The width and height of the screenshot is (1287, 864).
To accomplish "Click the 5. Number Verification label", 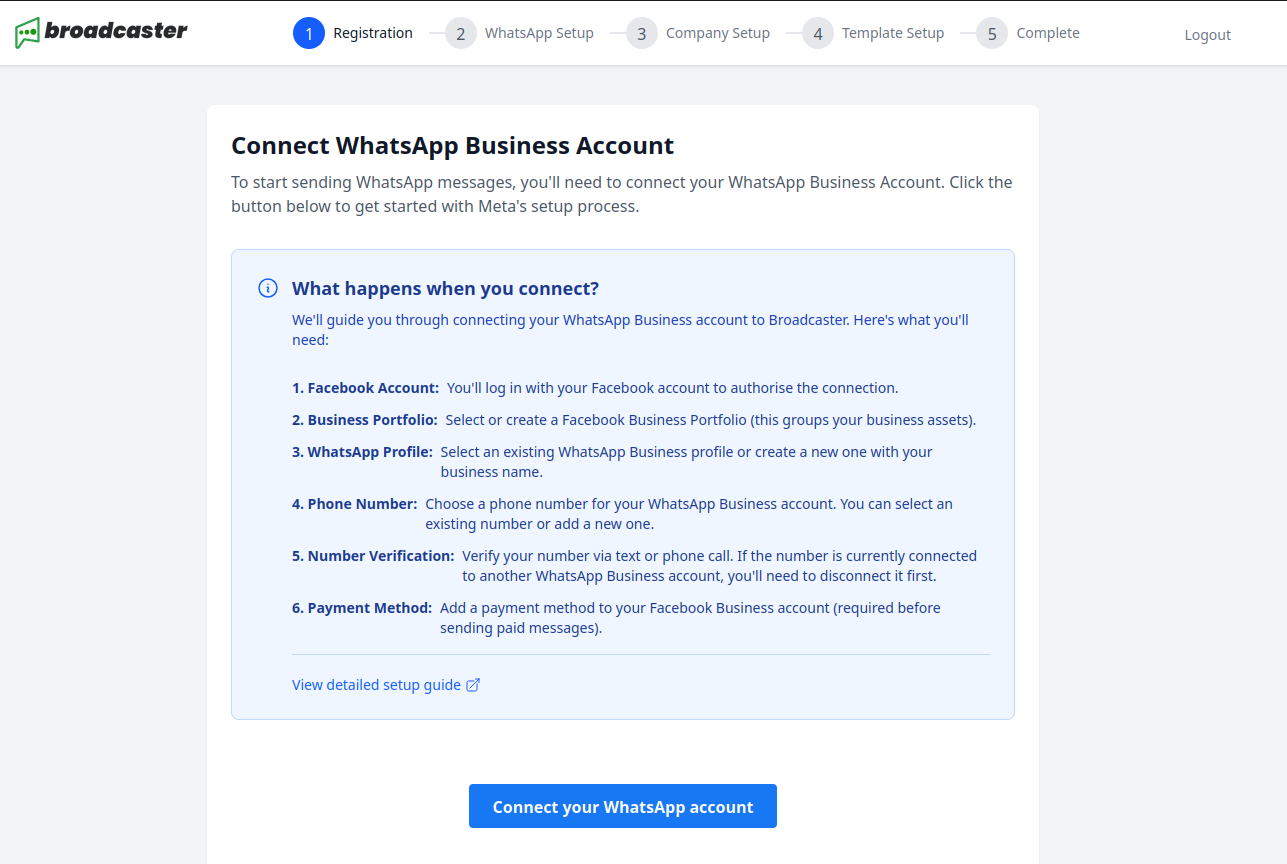I will [373, 556].
